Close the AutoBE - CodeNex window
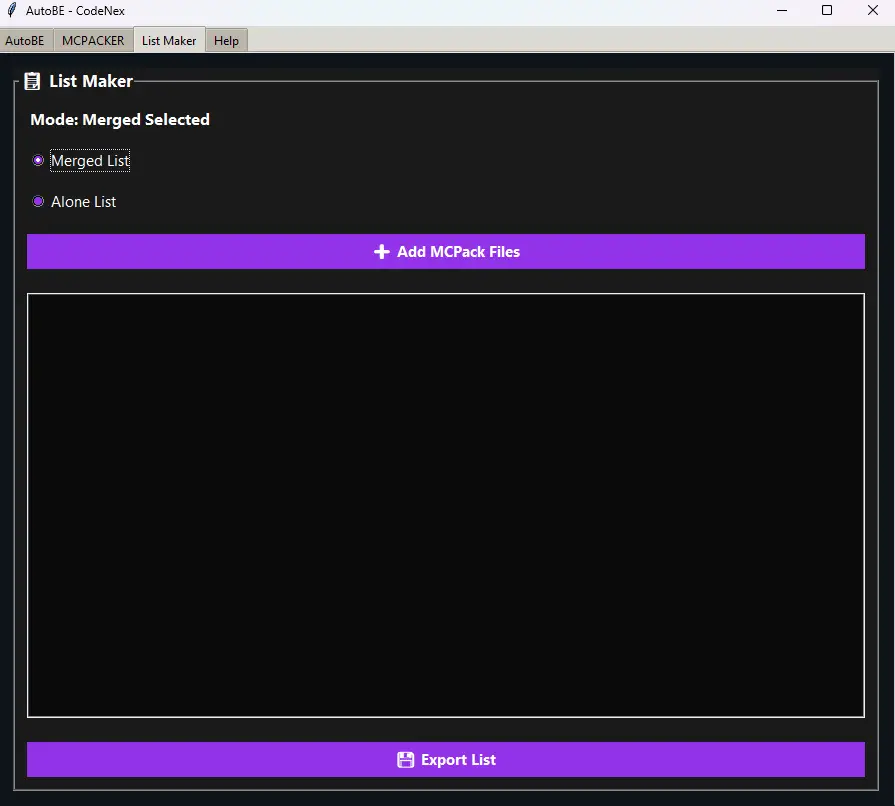Screen dimensions: 895x806 pos(872,11)
